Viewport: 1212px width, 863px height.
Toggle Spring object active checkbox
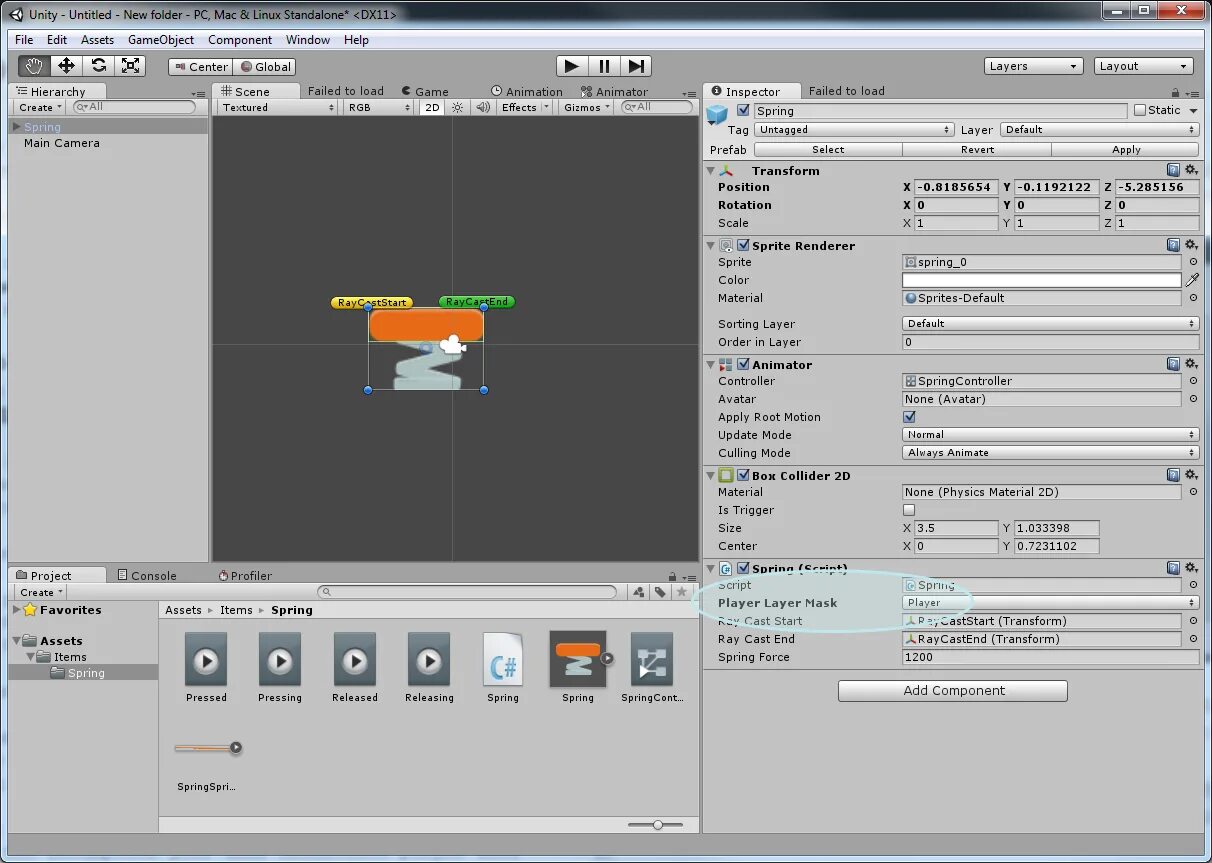point(743,111)
